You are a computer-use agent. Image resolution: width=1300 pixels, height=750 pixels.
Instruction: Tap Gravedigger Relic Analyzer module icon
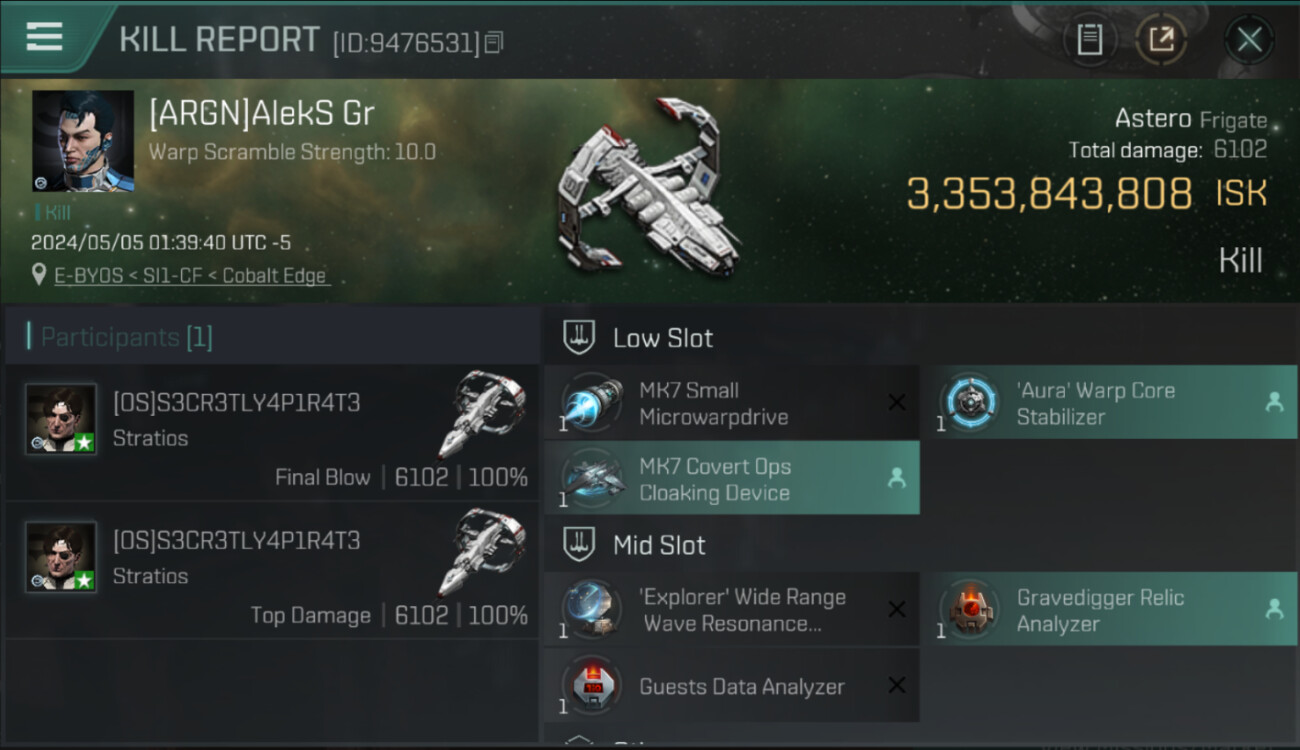point(969,610)
